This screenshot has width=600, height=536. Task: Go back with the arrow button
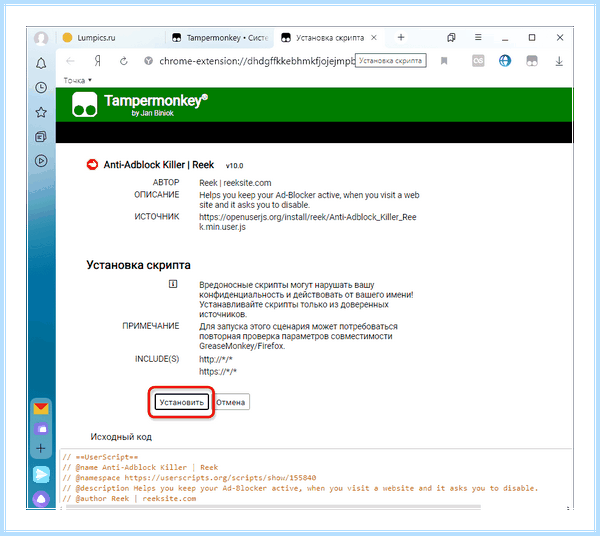tap(70, 61)
